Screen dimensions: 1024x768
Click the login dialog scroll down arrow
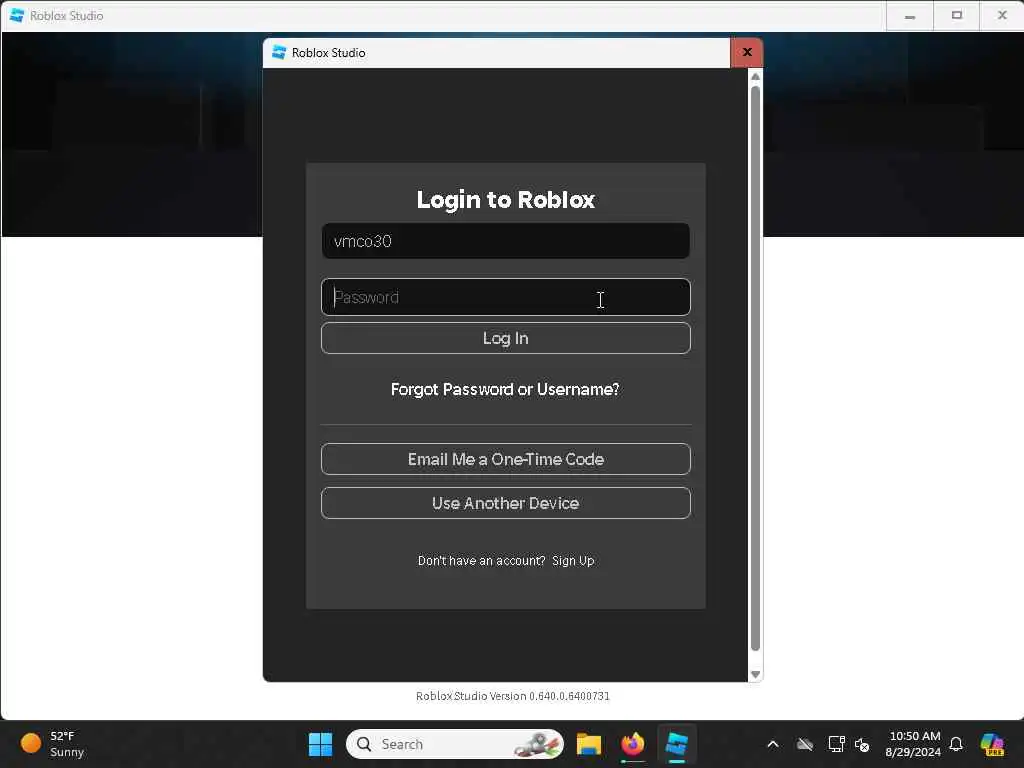(756, 674)
